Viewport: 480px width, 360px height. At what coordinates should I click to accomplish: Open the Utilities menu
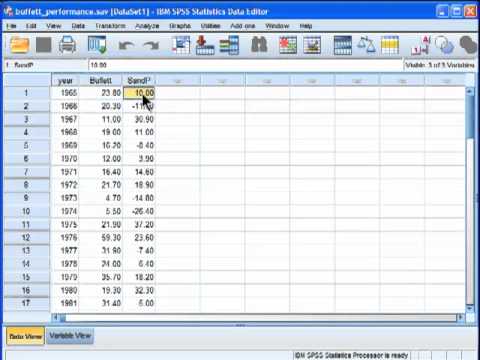click(211, 26)
